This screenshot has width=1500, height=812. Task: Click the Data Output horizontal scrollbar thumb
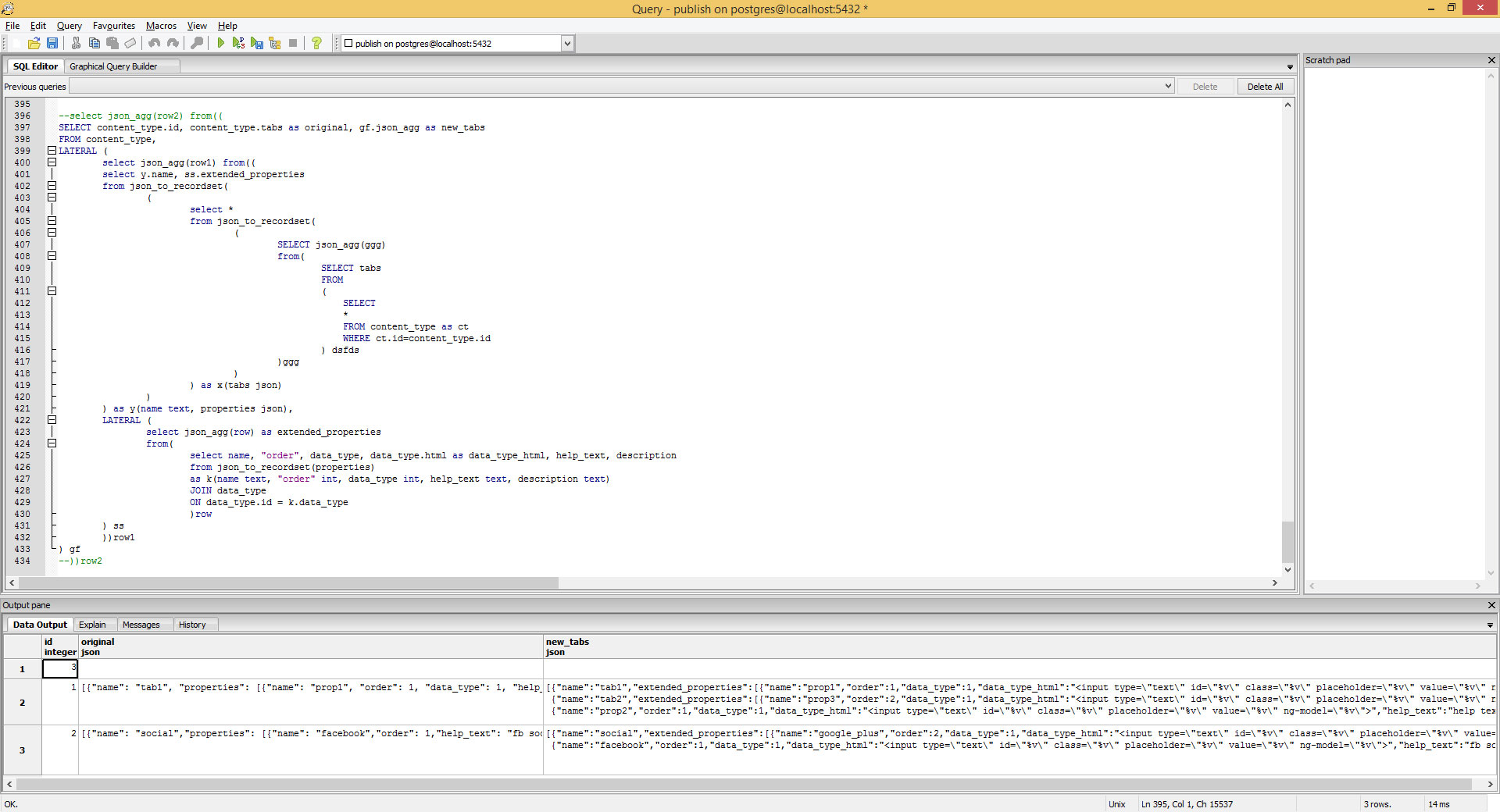pyautogui.click(x=743, y=784)
